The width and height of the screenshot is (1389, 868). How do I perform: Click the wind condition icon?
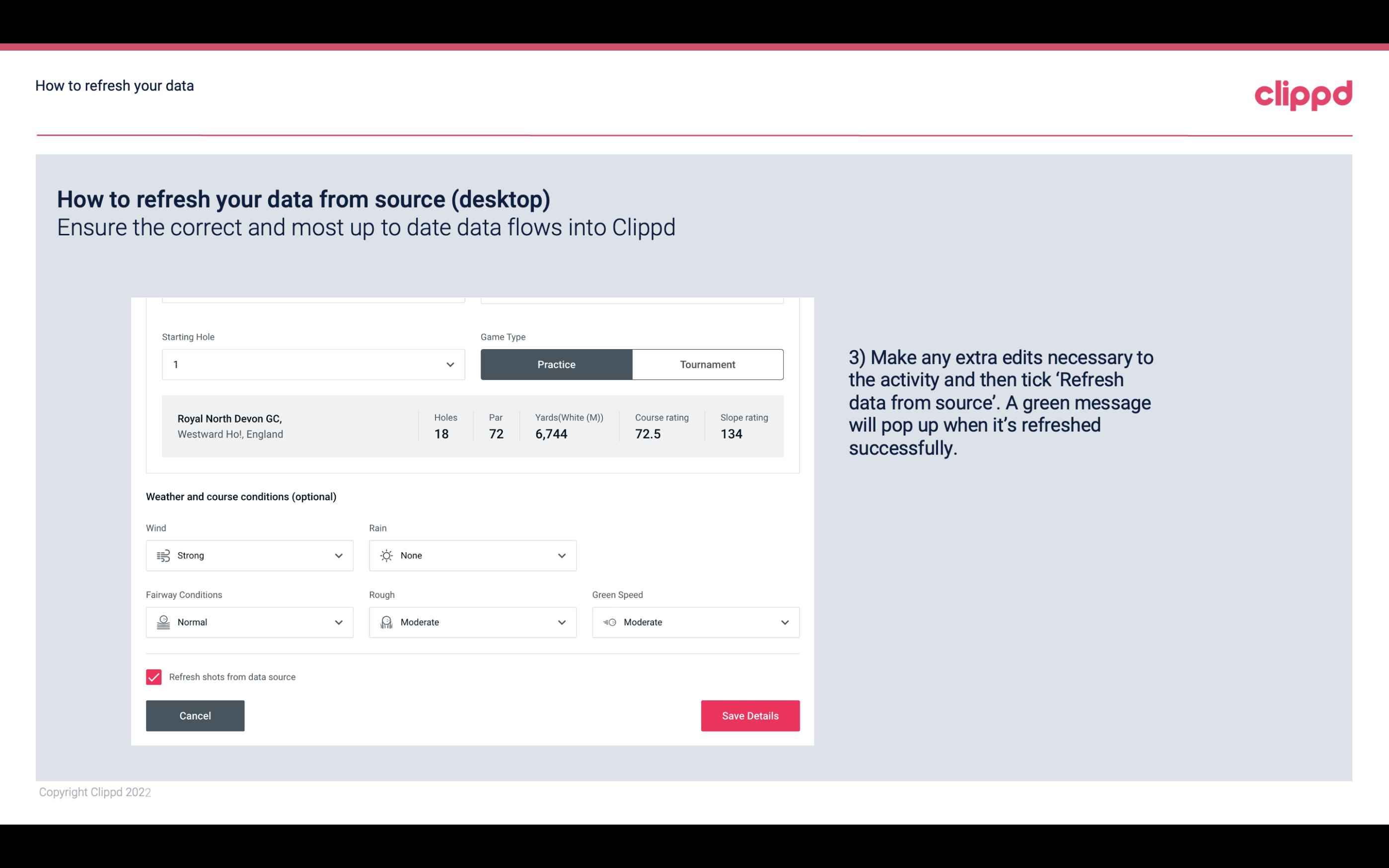[x=162, y=556]
